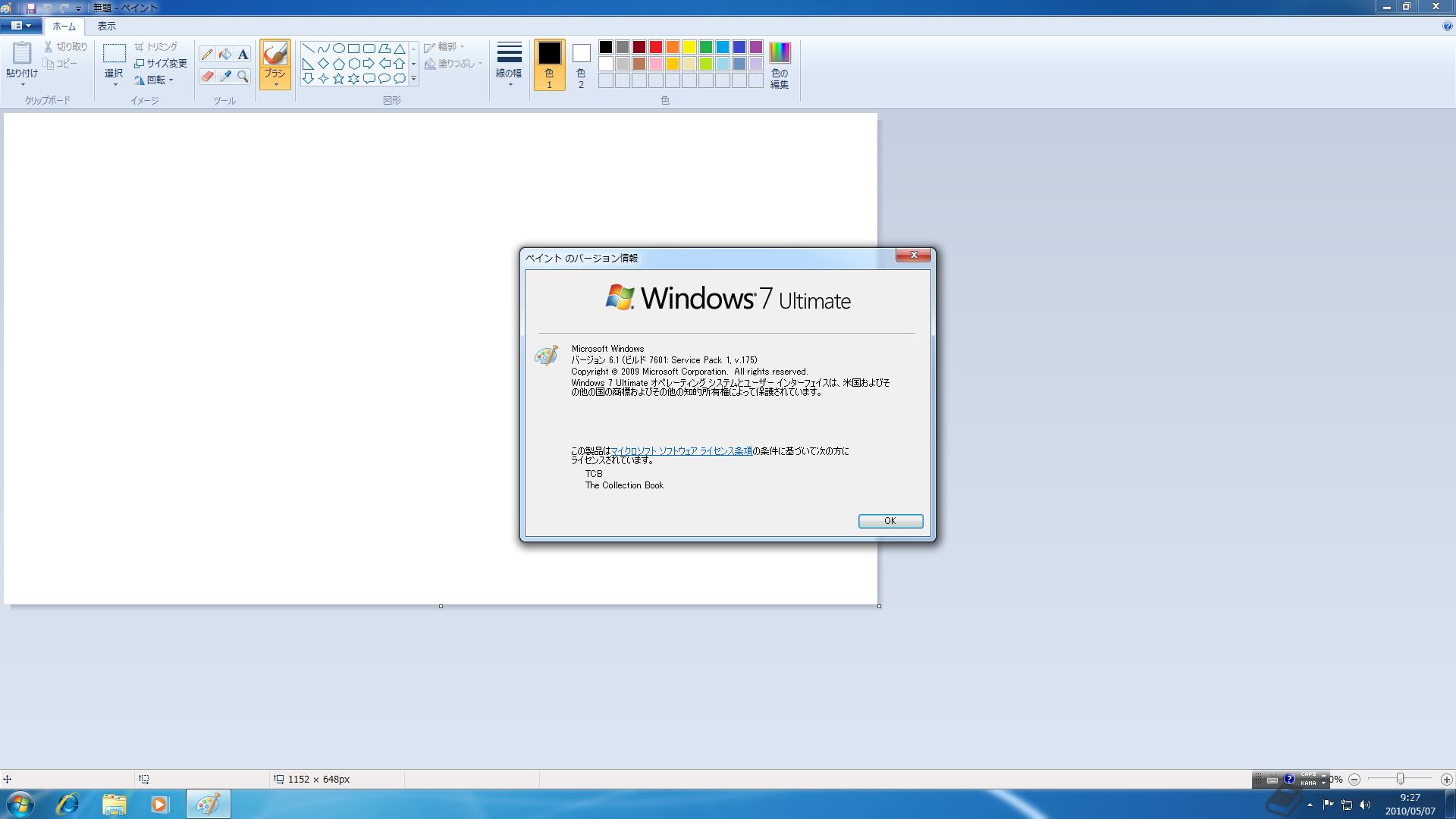Open the Rotate (回転) dropdown
Viewport: 1456px width, 819px height.
click(x=155, y=80)
